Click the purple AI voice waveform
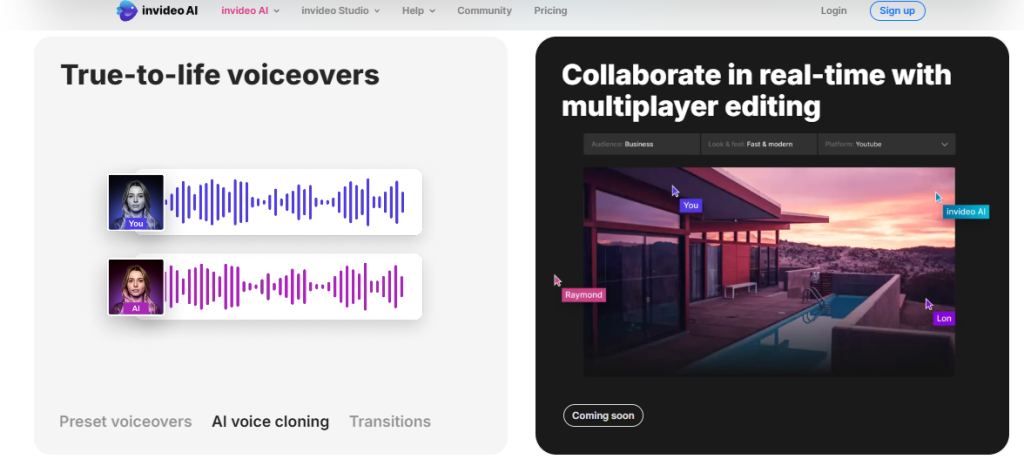Screen dimensions: 1024x466 click(x=285, y=287)
